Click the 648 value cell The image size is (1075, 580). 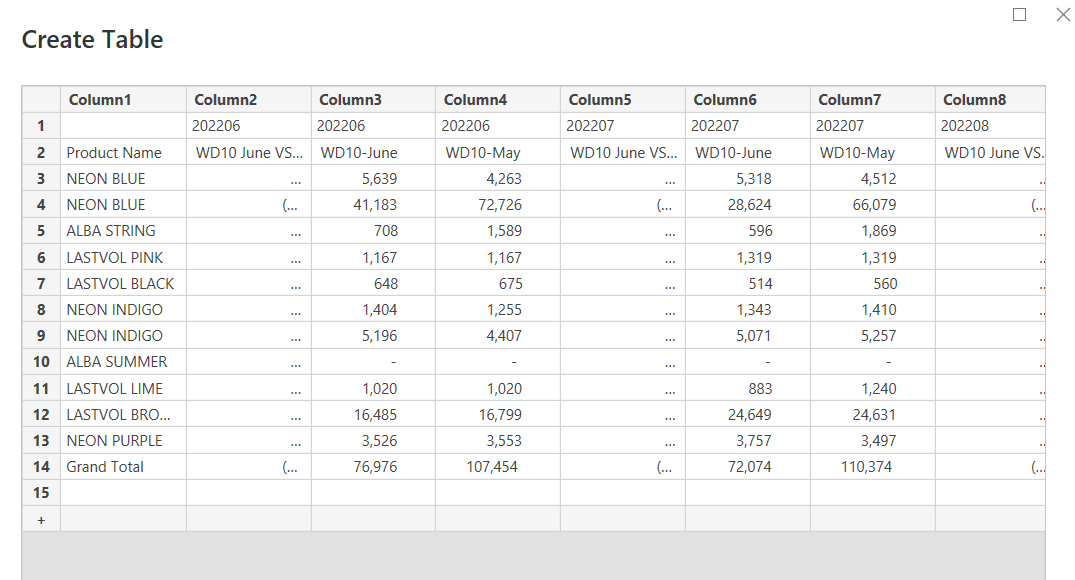point(374,283)
